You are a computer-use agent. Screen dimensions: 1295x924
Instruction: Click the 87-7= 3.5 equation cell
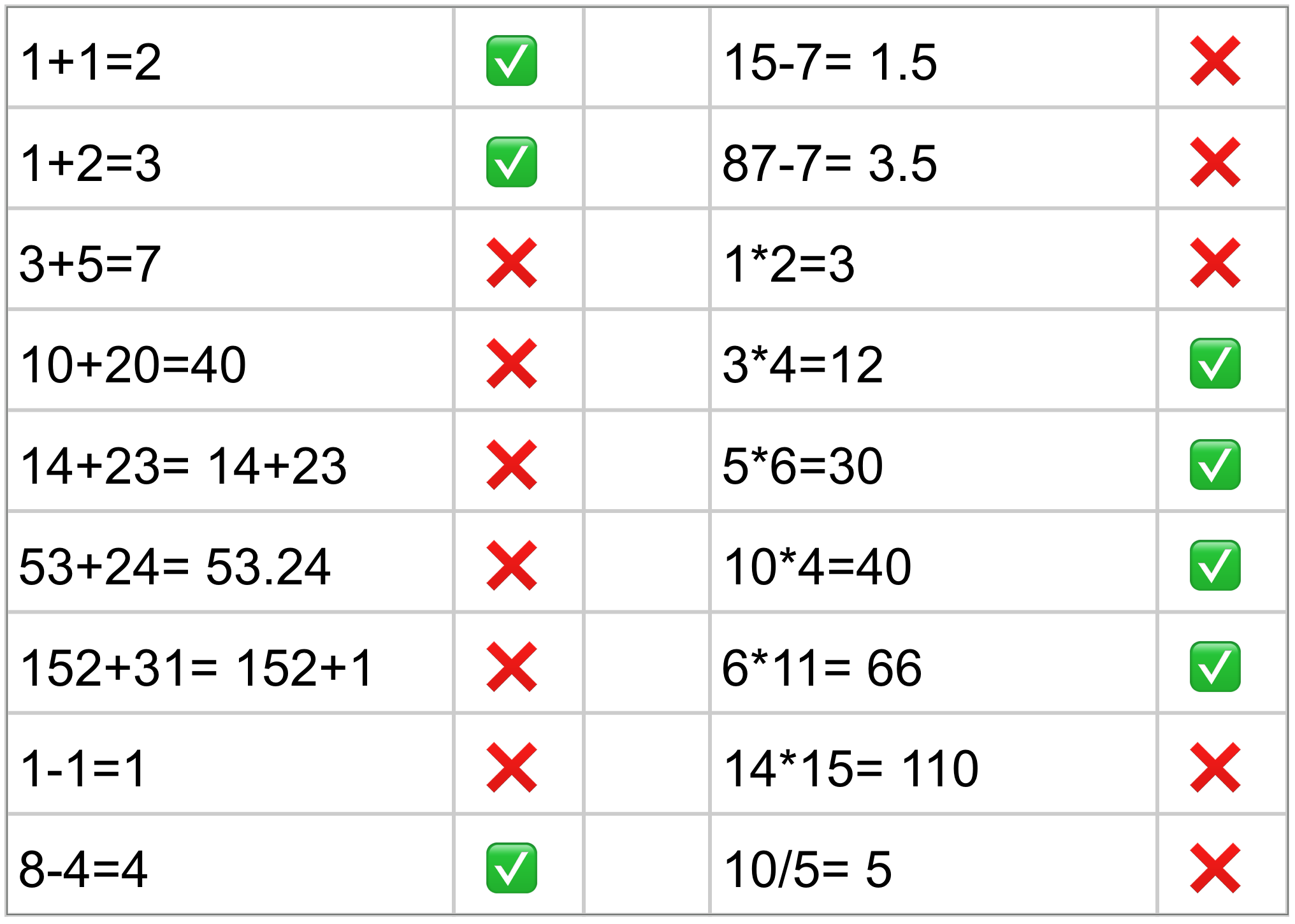coord(933,162)
